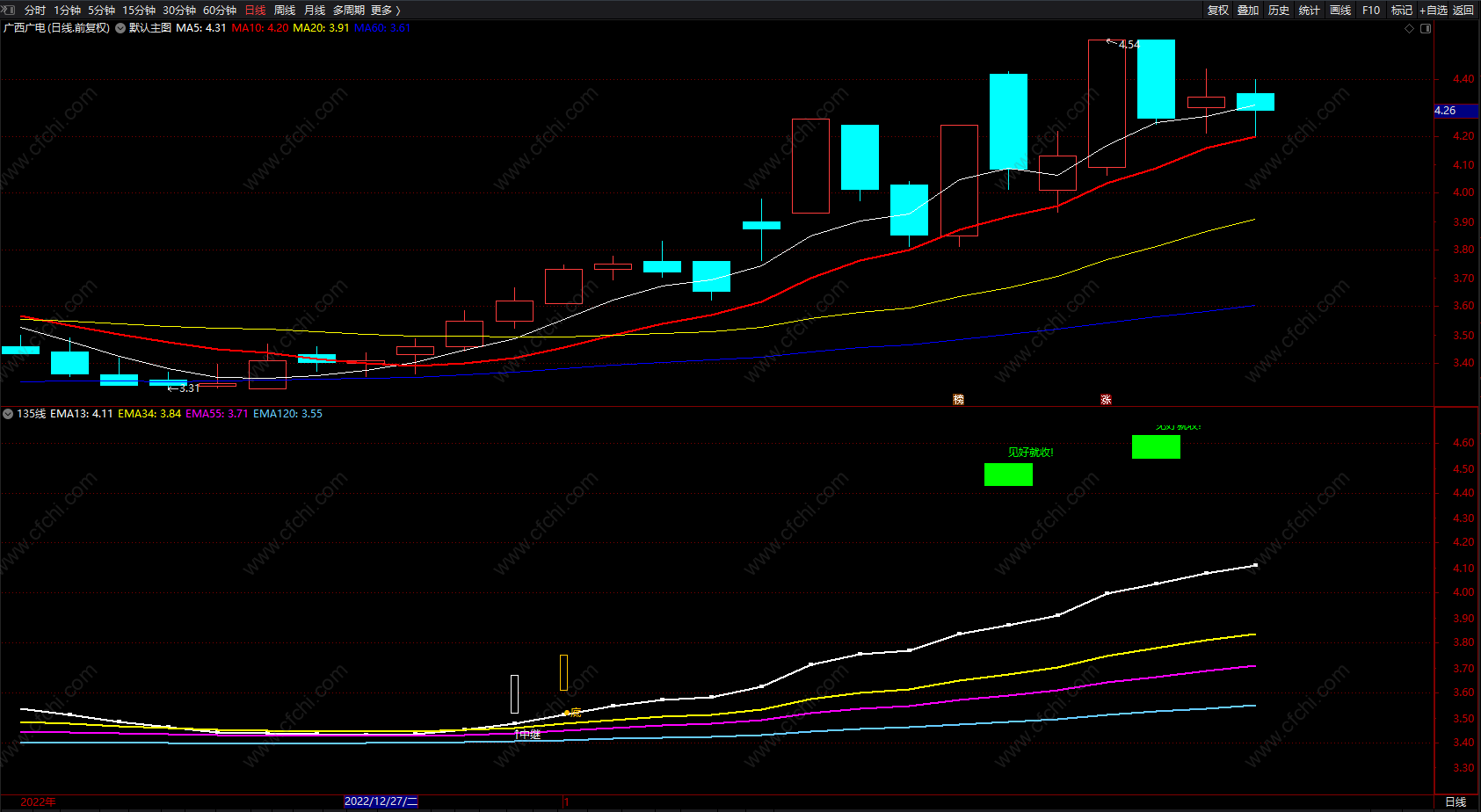Click the 中继 signal label in sub-chart
Screen dimensions: 1481x812
point(529,735)
